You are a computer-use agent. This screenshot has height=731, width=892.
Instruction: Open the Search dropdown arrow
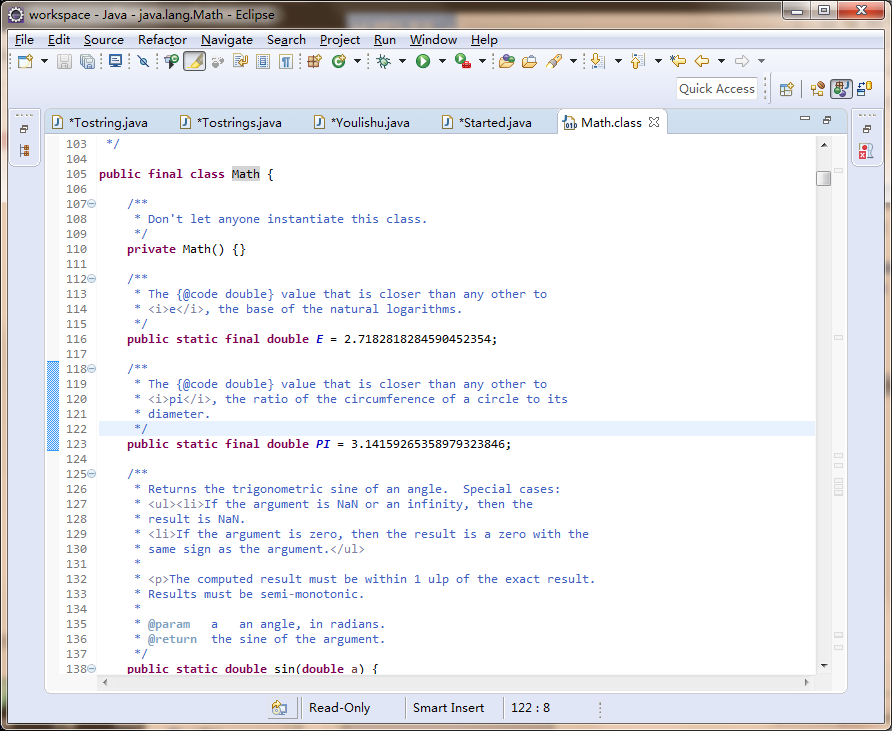coord(573,61)
